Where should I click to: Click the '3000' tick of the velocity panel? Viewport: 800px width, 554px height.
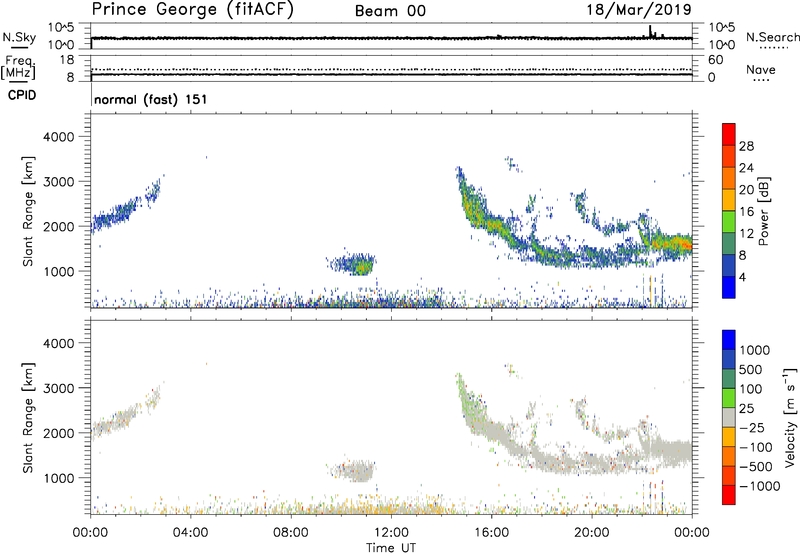pyautogui.click(x=59, y=388)
